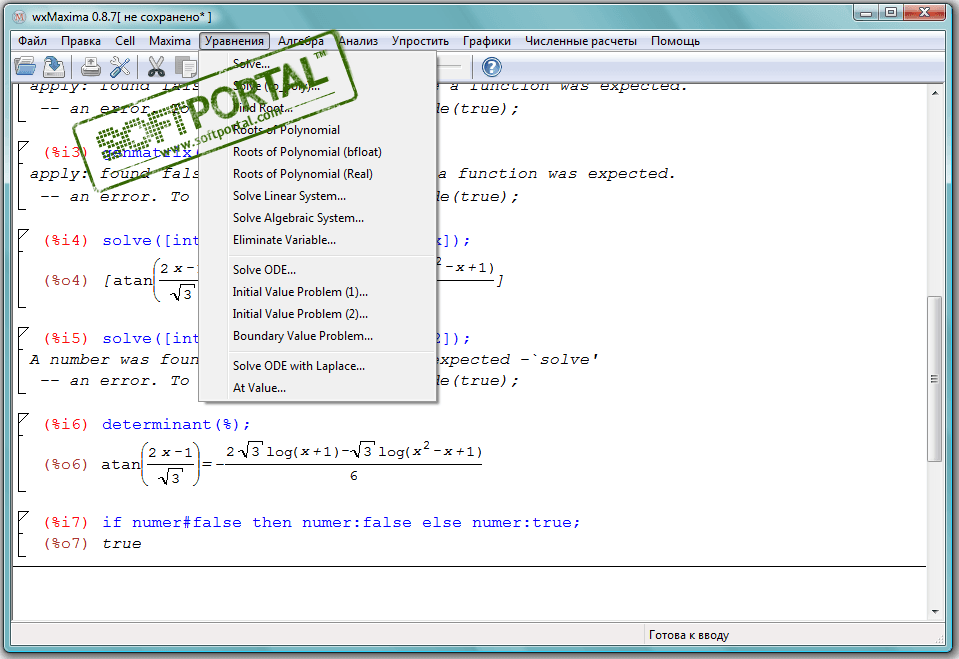The height and width of the screenshot is (659, 959).
Task: Open the Упростить menu
Action: (420, 41)
